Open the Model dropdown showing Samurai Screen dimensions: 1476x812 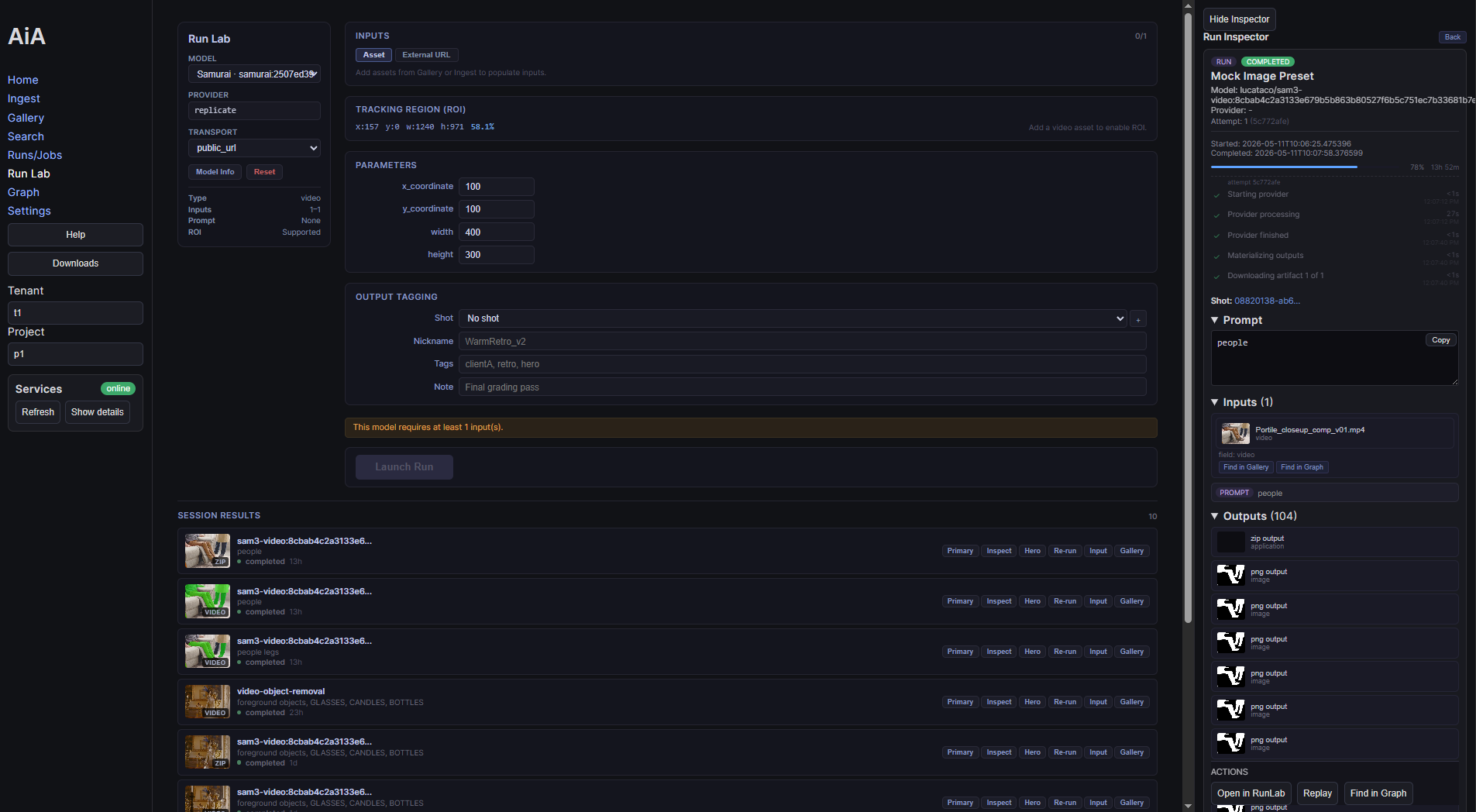[254, 74]
